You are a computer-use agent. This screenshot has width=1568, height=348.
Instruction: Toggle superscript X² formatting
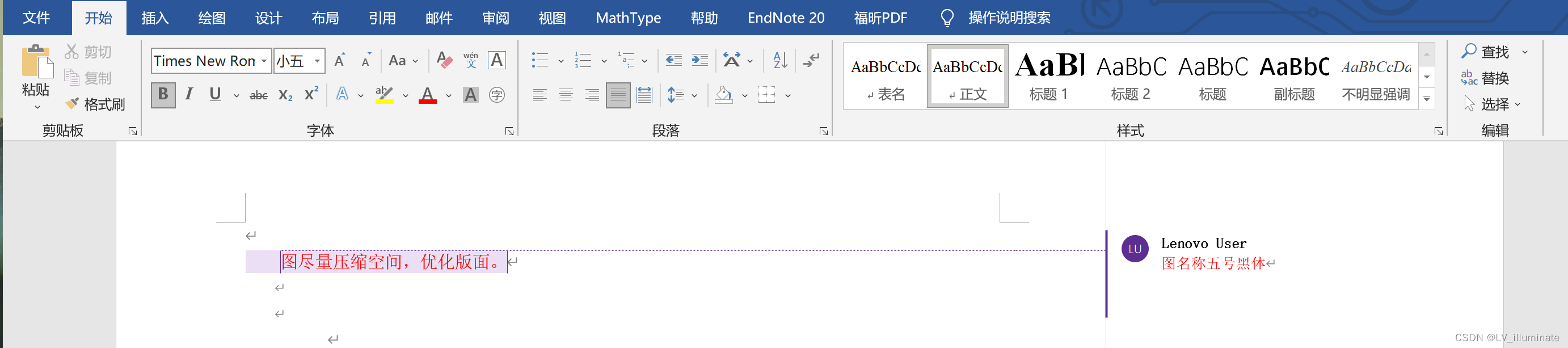pos(311,94)
